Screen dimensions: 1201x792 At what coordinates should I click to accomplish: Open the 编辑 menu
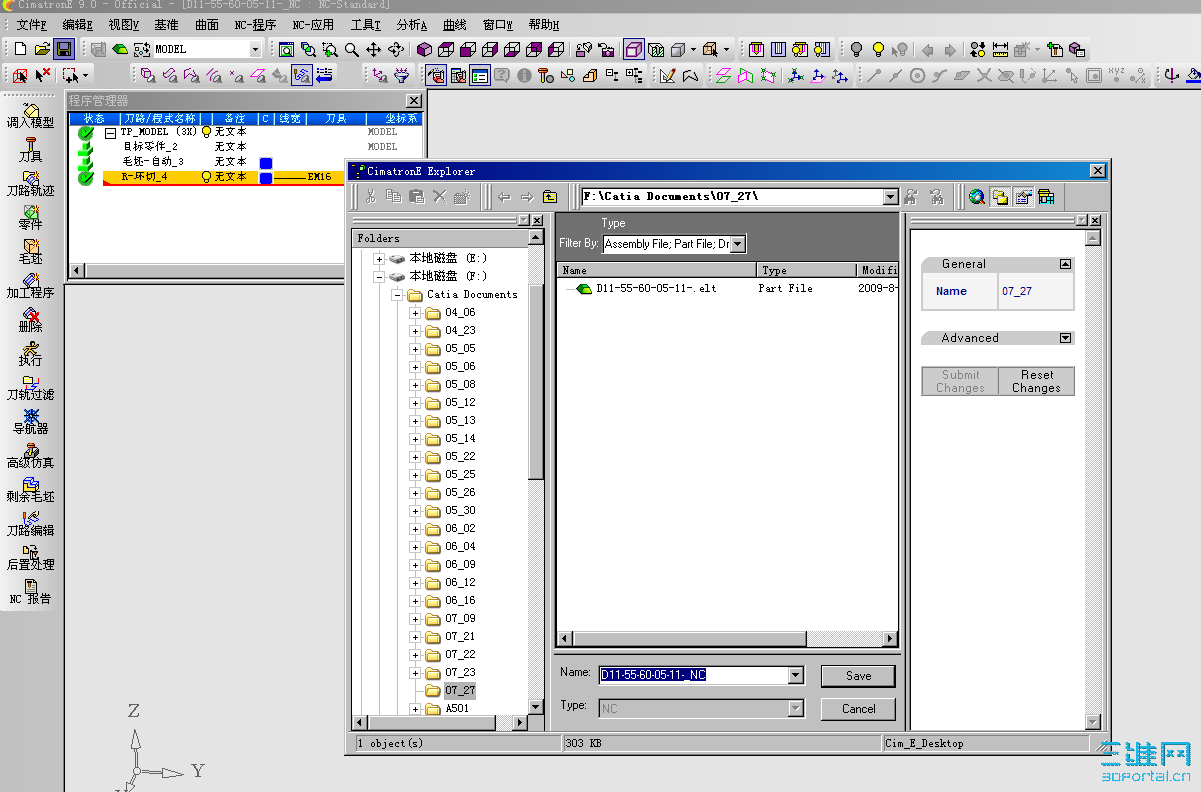pos(78,25)
